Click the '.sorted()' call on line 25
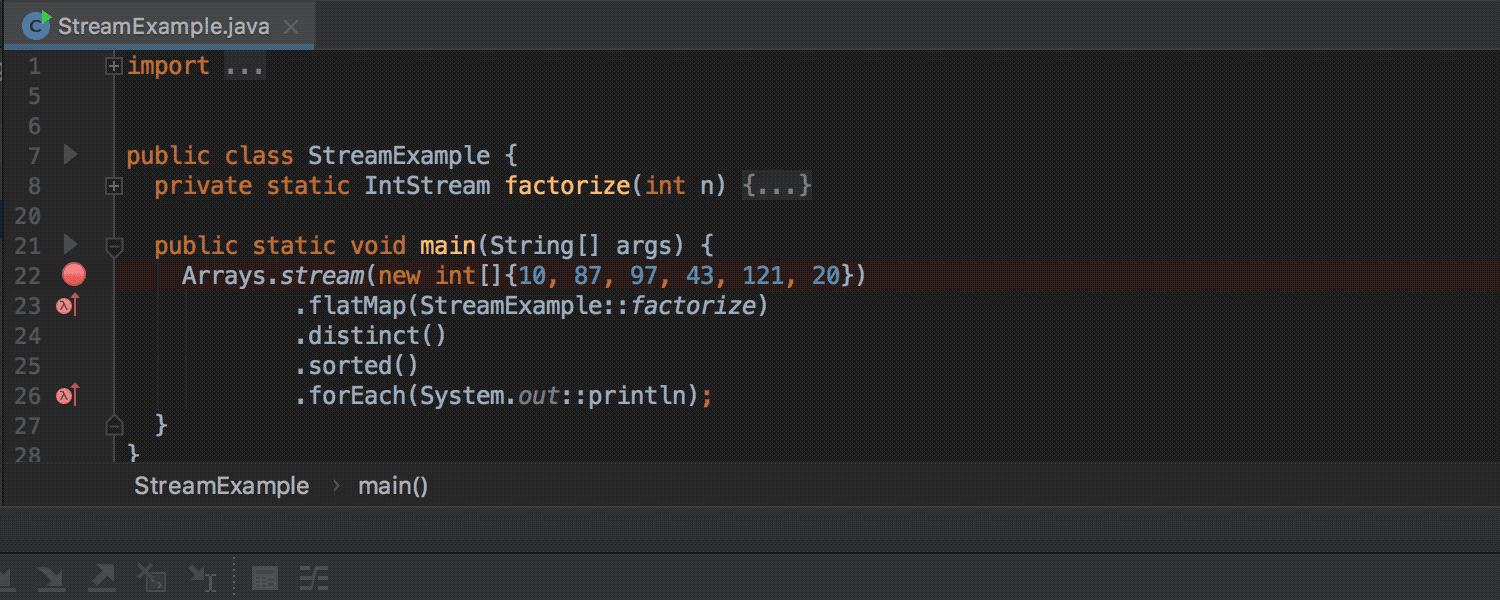The height and width of the screenshot is (600, 1500). coord(357,366)
